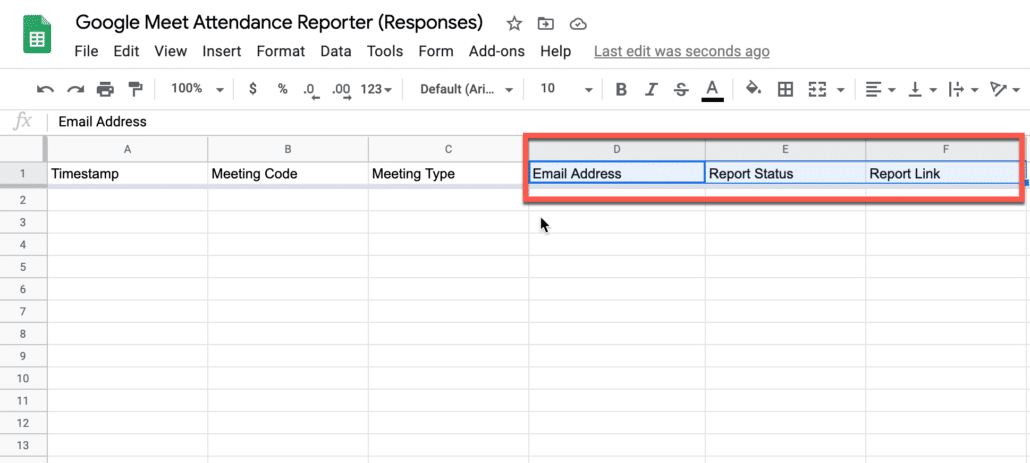Select column C header
The width and height of the screenshot is (1030, 463).
pos(448,149)
